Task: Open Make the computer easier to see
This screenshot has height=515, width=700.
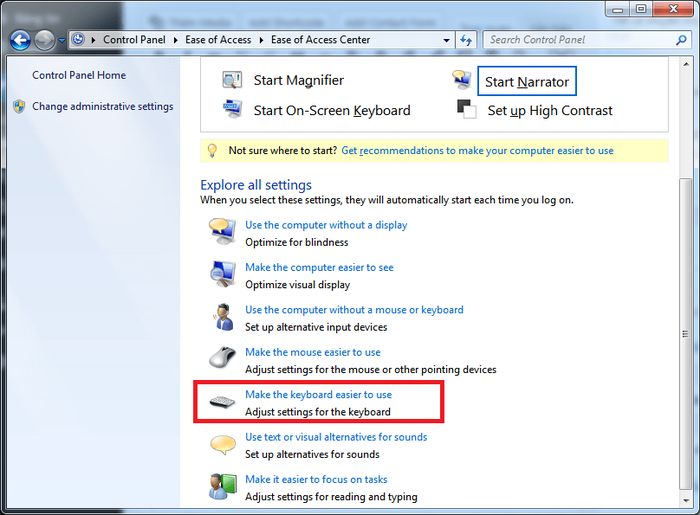Action: coord(319,267)
